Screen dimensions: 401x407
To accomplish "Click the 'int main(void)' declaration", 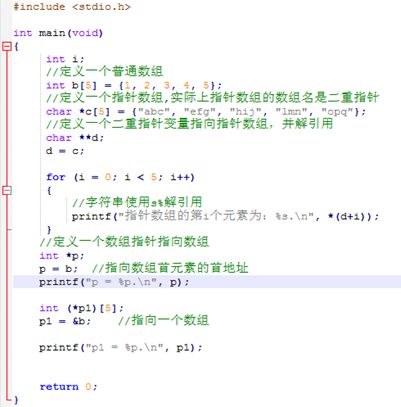I will click(58, 33).
